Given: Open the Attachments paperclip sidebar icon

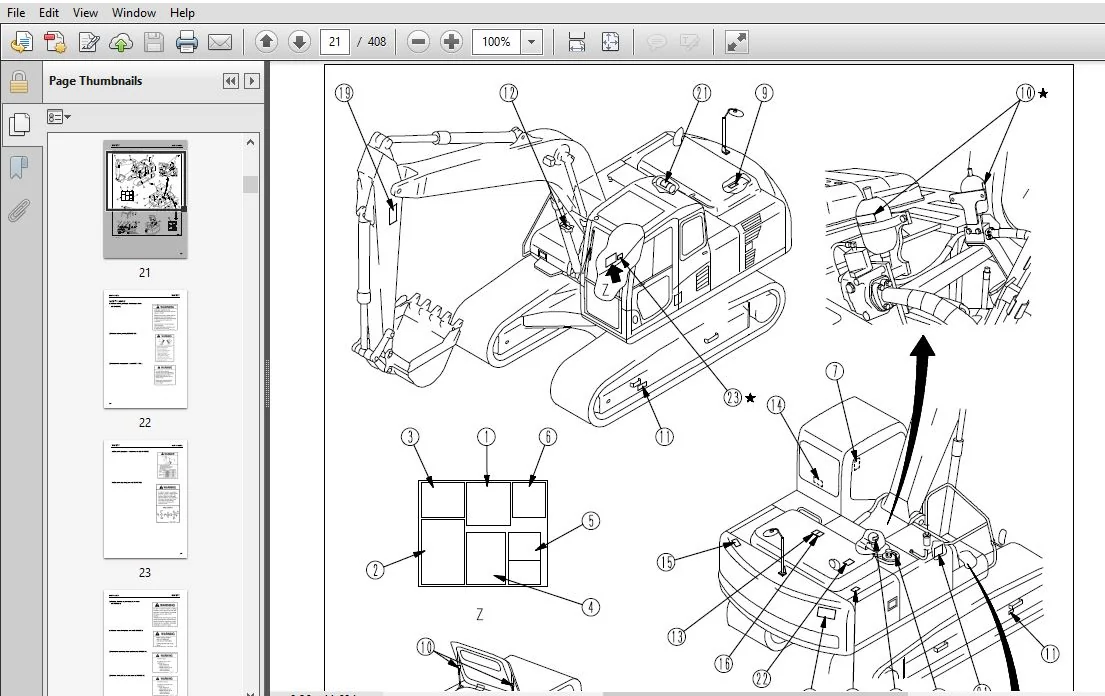Looking at the screenshot, I should click(19, 210).
